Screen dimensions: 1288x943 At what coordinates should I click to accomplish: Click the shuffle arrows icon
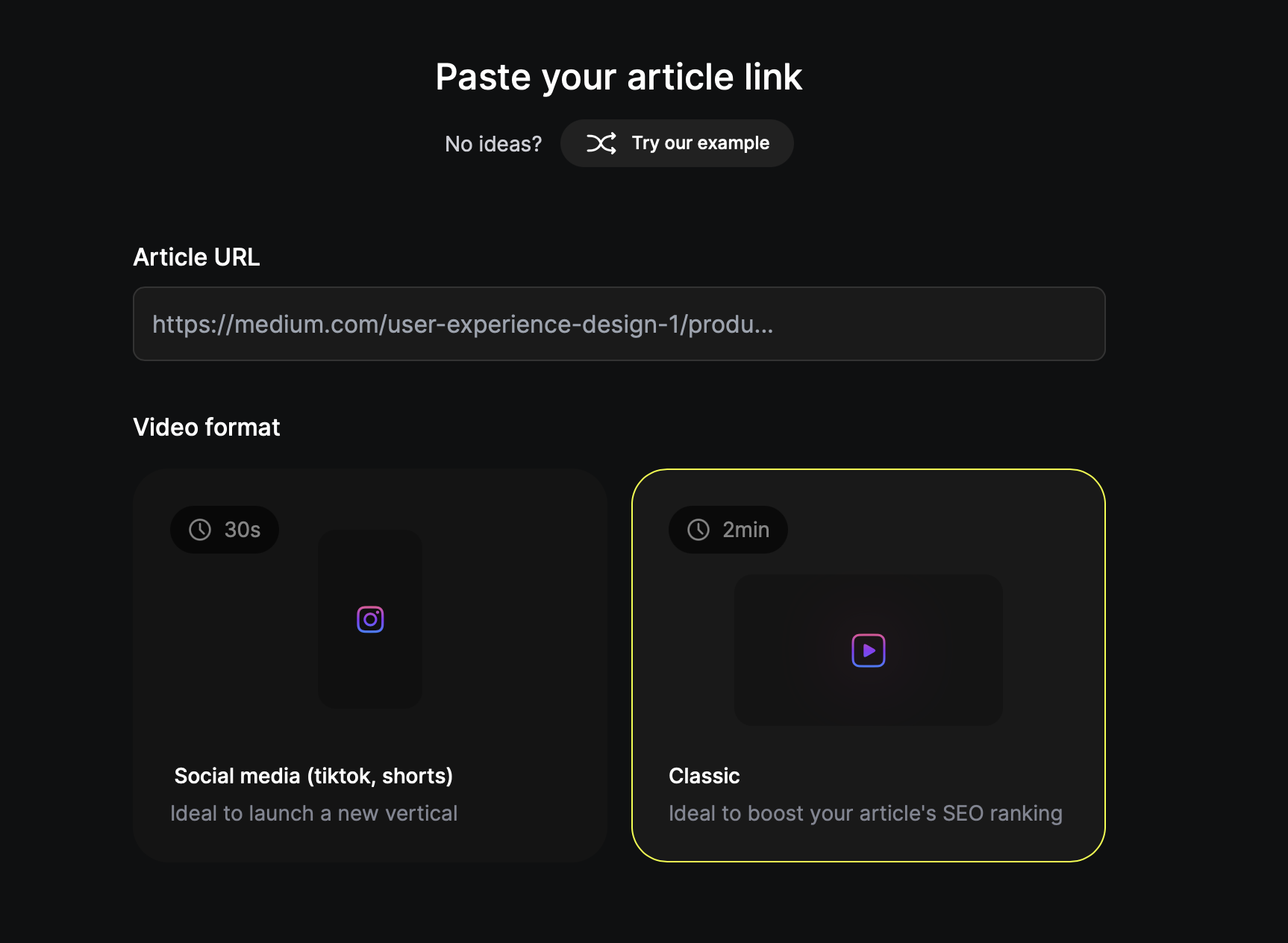tap(601, 143)
